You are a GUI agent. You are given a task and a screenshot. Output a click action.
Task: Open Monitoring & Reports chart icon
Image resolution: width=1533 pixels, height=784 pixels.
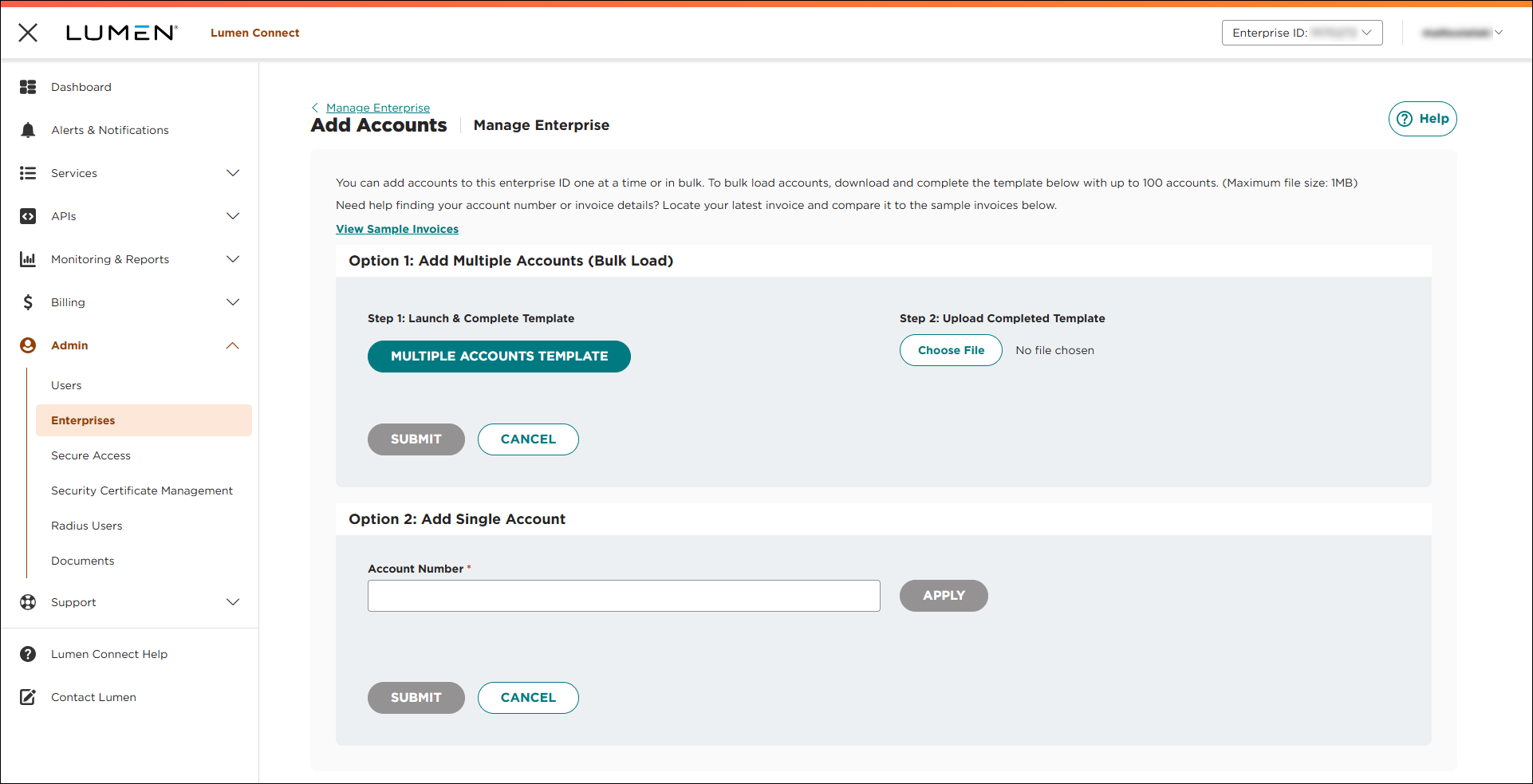pyautogui.click(x=28, y=259)
